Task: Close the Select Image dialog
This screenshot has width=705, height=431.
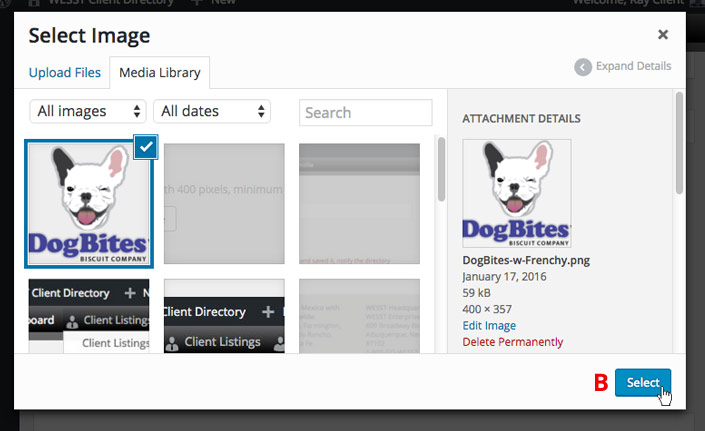Action: tap(663, 35)
